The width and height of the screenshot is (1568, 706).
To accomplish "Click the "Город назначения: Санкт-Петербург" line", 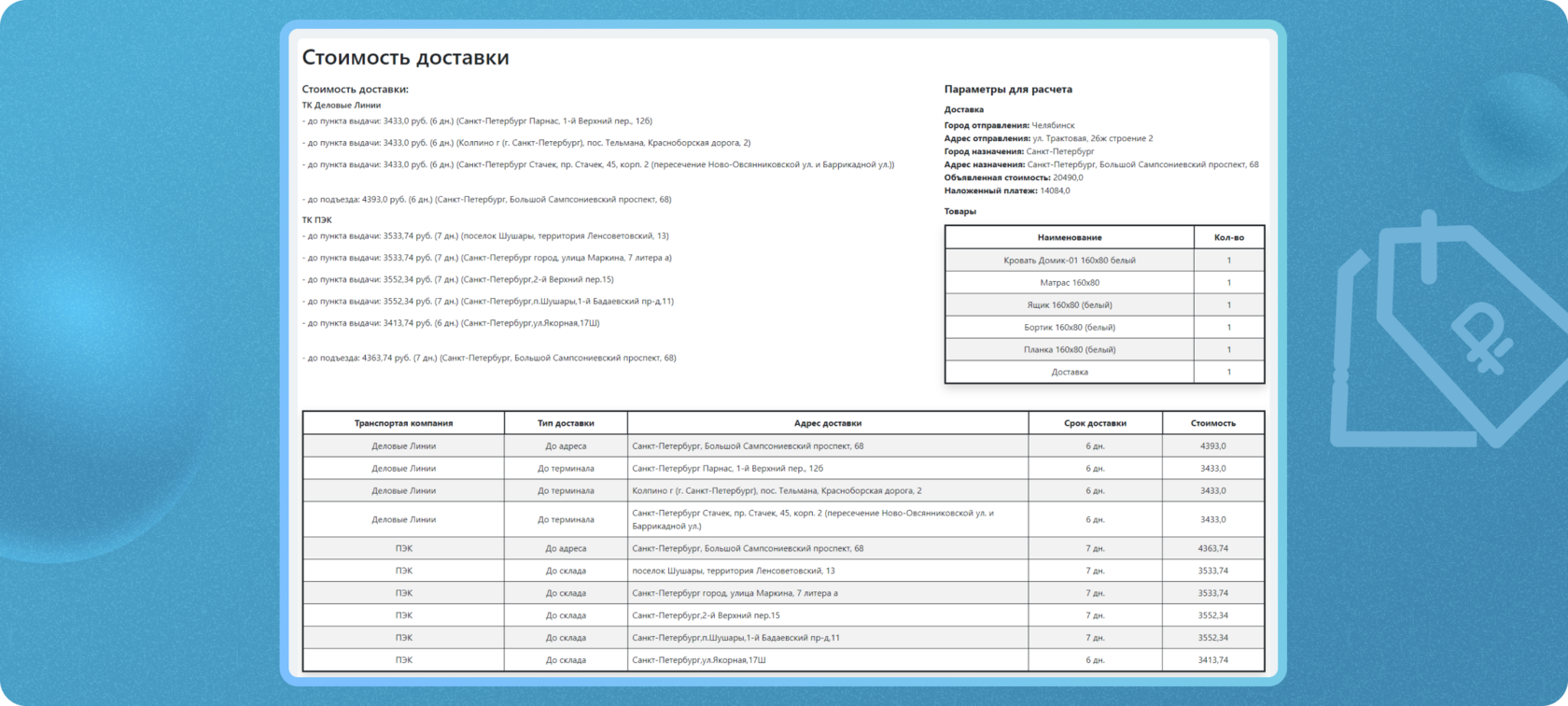I will [1019, 151].
